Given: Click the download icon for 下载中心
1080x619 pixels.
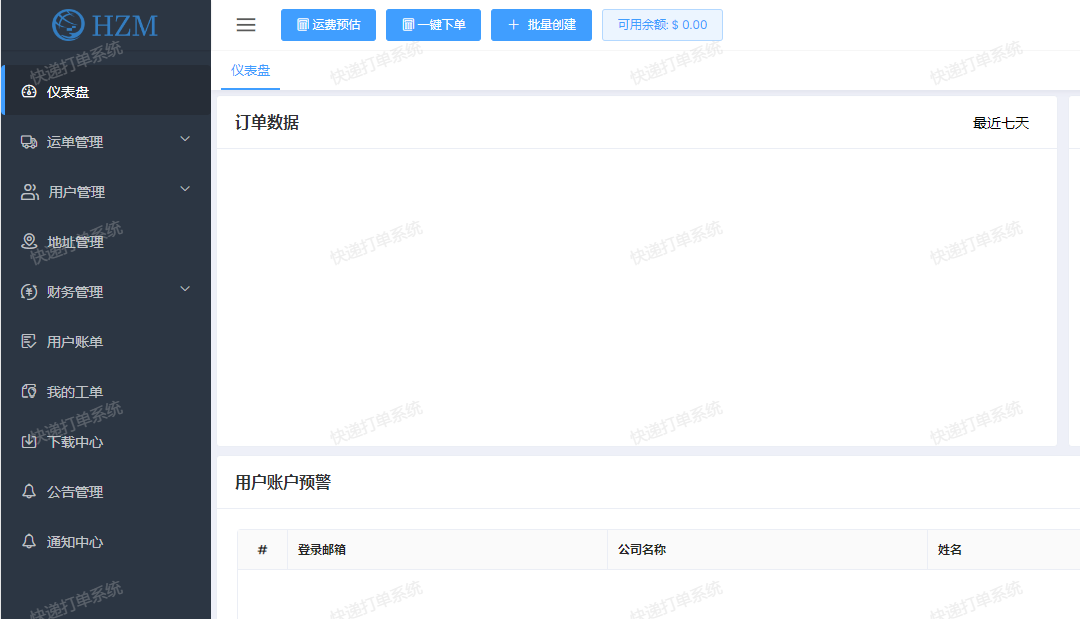Looking at the screenshot, I should click(29, 441).
